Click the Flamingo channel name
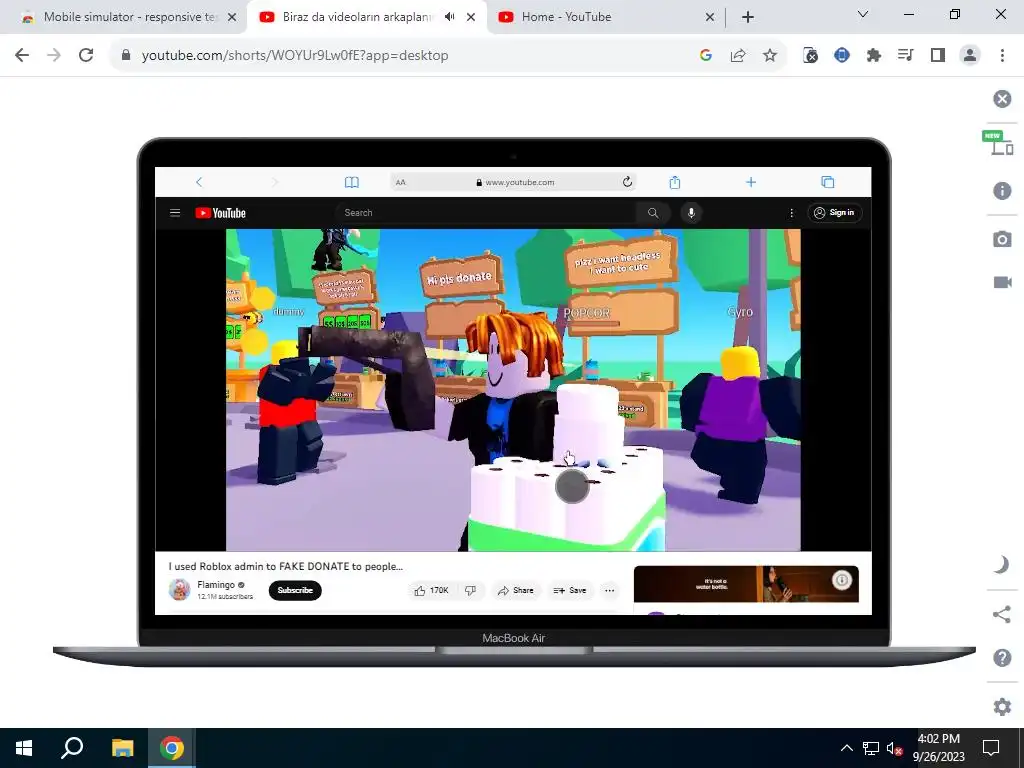The width and height of the screenshot is (1024, 768). coord(216,584)
